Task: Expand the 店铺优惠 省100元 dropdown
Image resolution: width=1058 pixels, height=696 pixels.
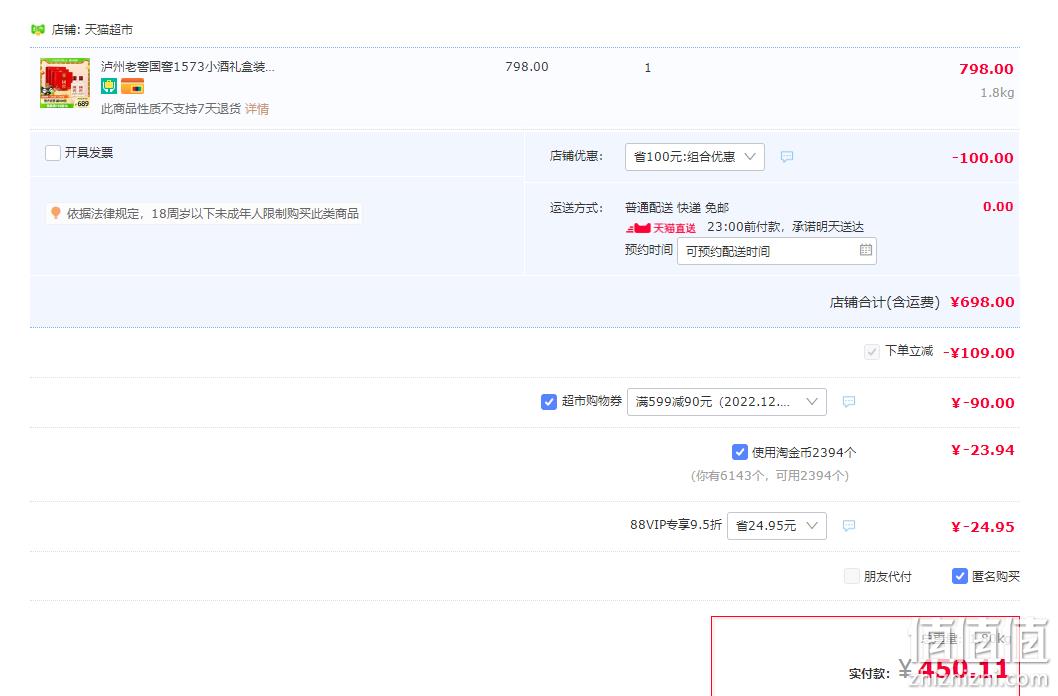Action: point(694,156)
